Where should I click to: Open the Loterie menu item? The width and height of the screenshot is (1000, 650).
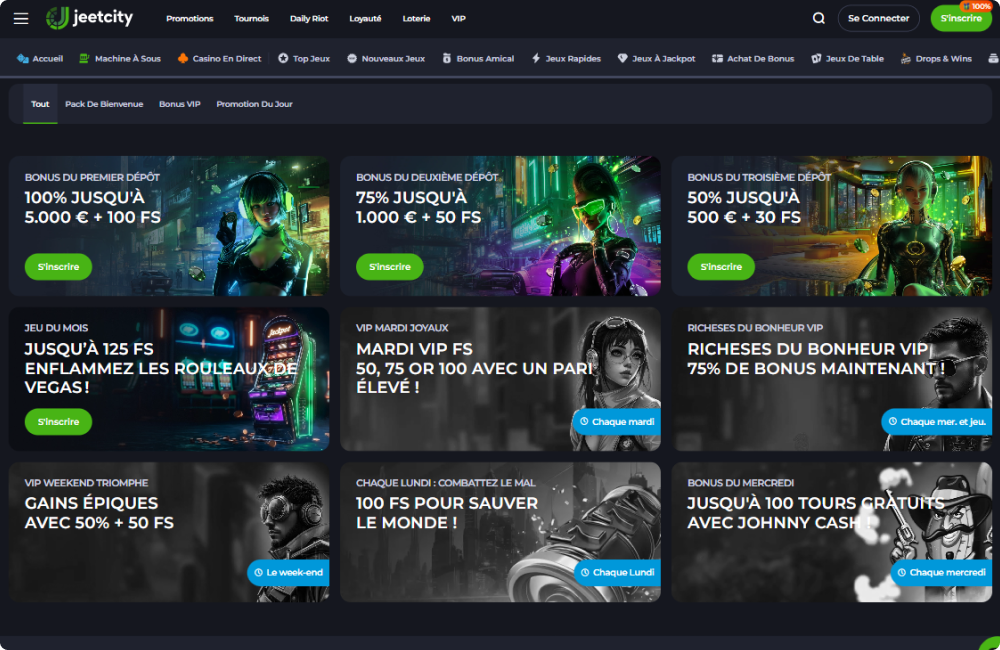pos(416,18)
